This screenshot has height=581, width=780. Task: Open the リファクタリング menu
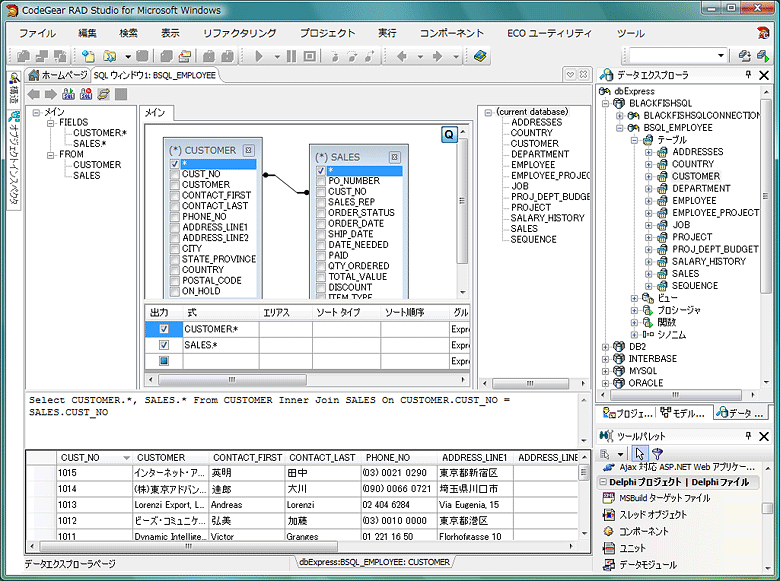point(239,33)
